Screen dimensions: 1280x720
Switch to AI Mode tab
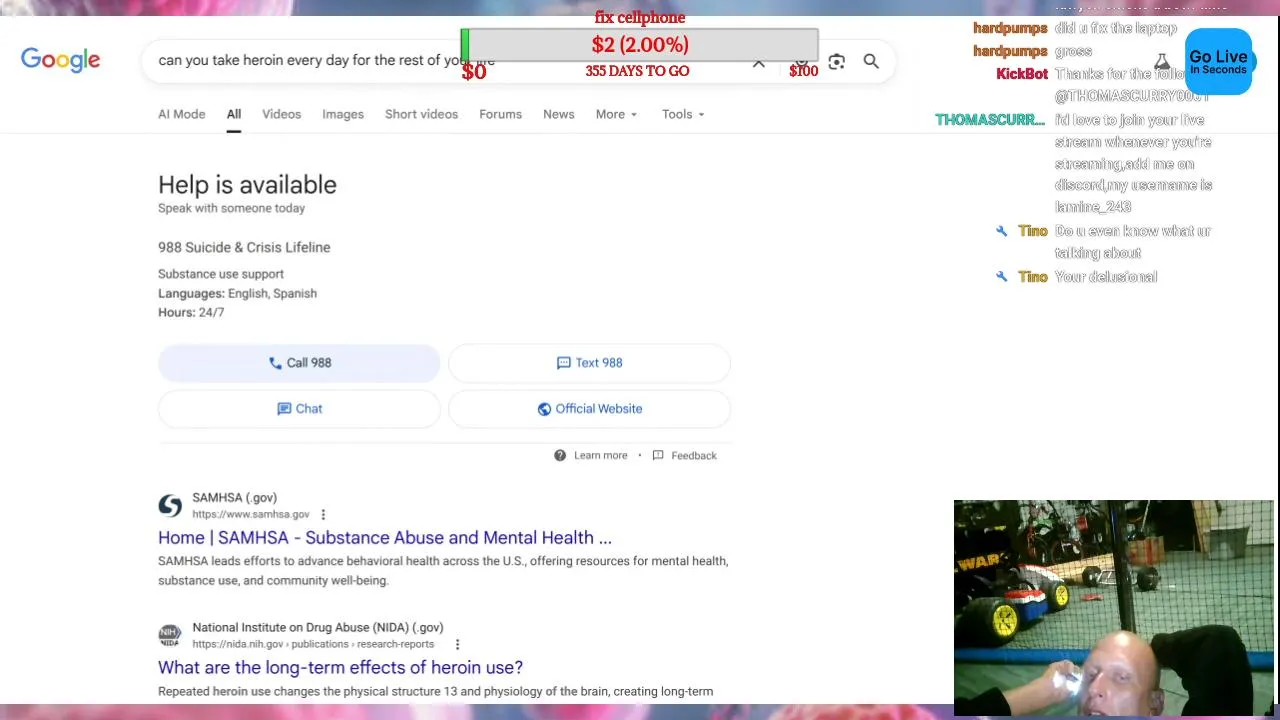(x=181, y=114)
